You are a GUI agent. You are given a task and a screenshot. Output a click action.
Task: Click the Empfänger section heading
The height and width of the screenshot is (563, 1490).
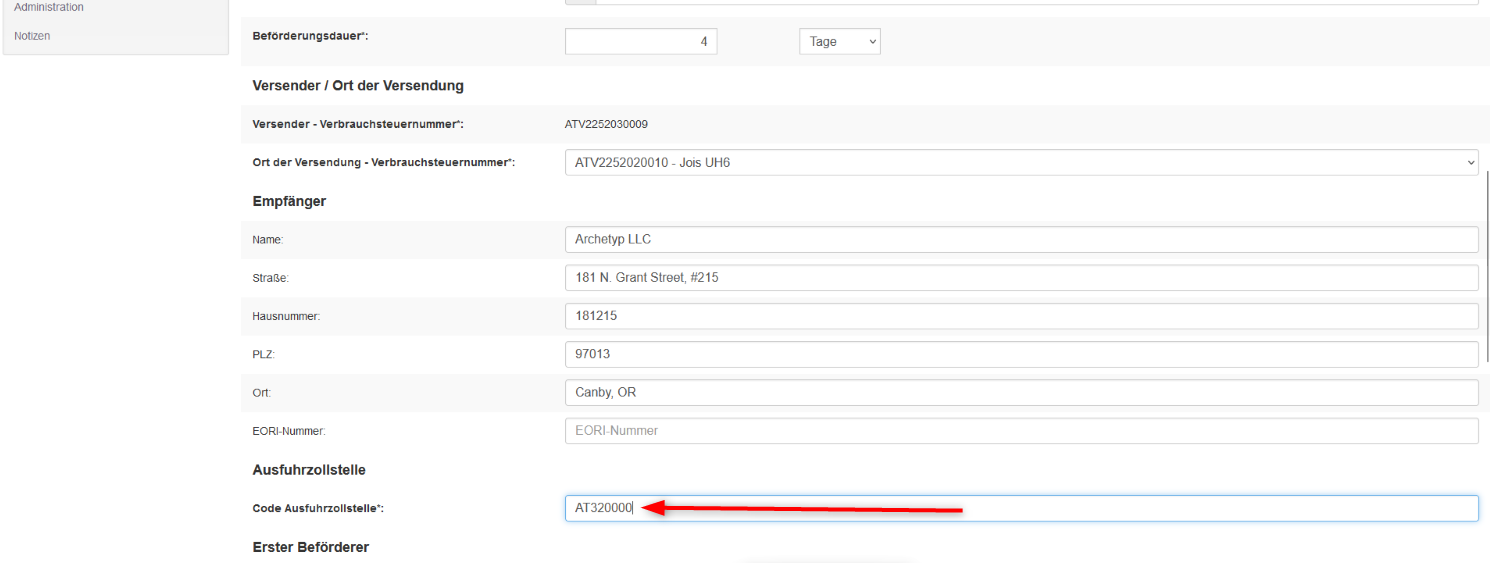[289, 201]
